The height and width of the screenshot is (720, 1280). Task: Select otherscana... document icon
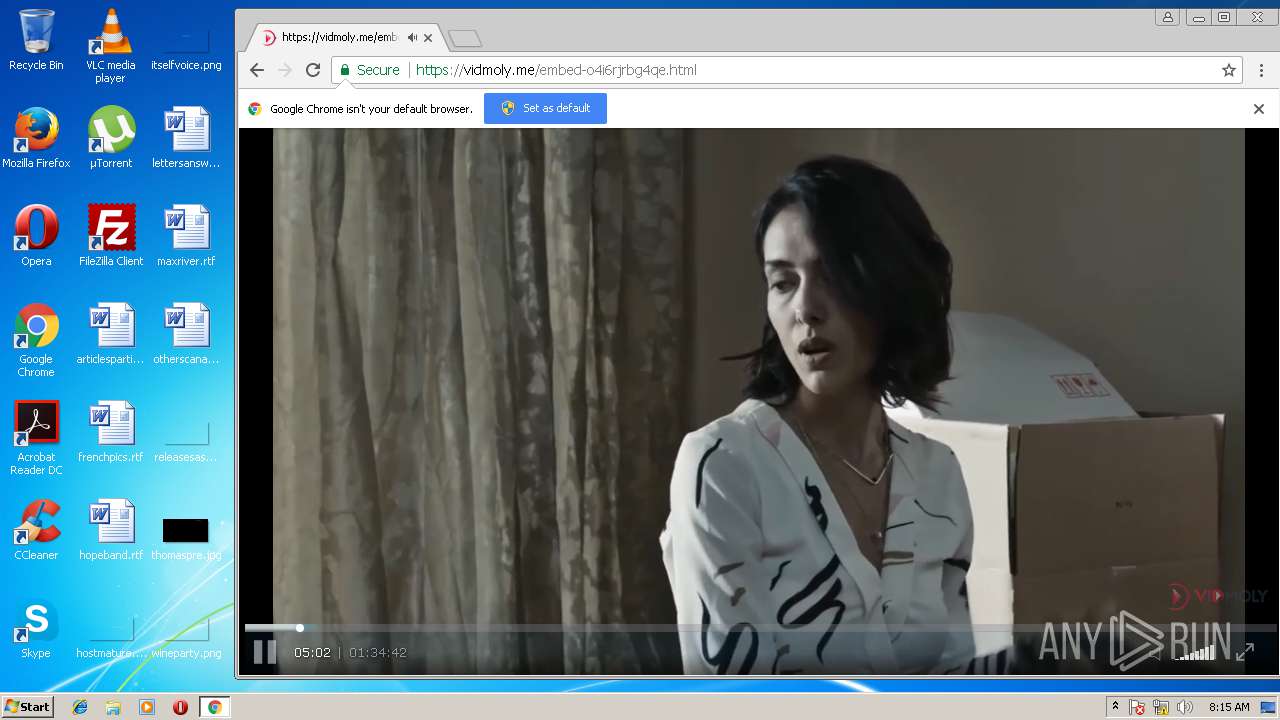tap(186, 333)
